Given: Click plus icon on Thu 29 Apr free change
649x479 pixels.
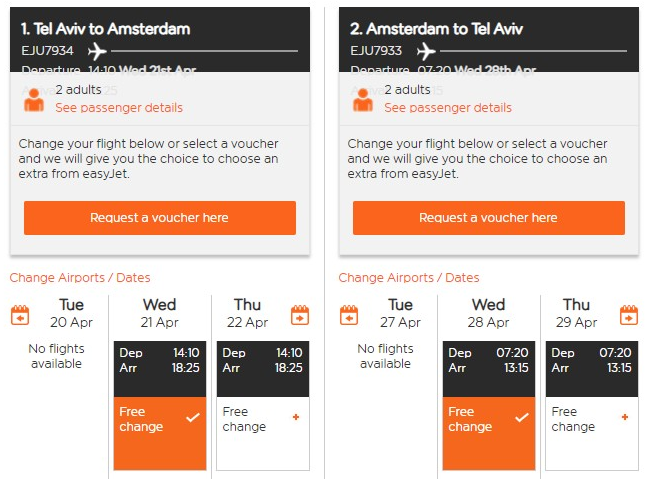Looking at the screenshot, I should click(625, 417).
